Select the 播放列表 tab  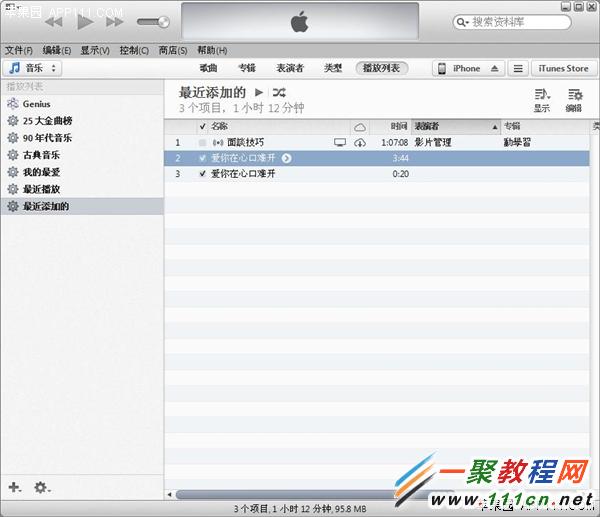coord(382,68)
